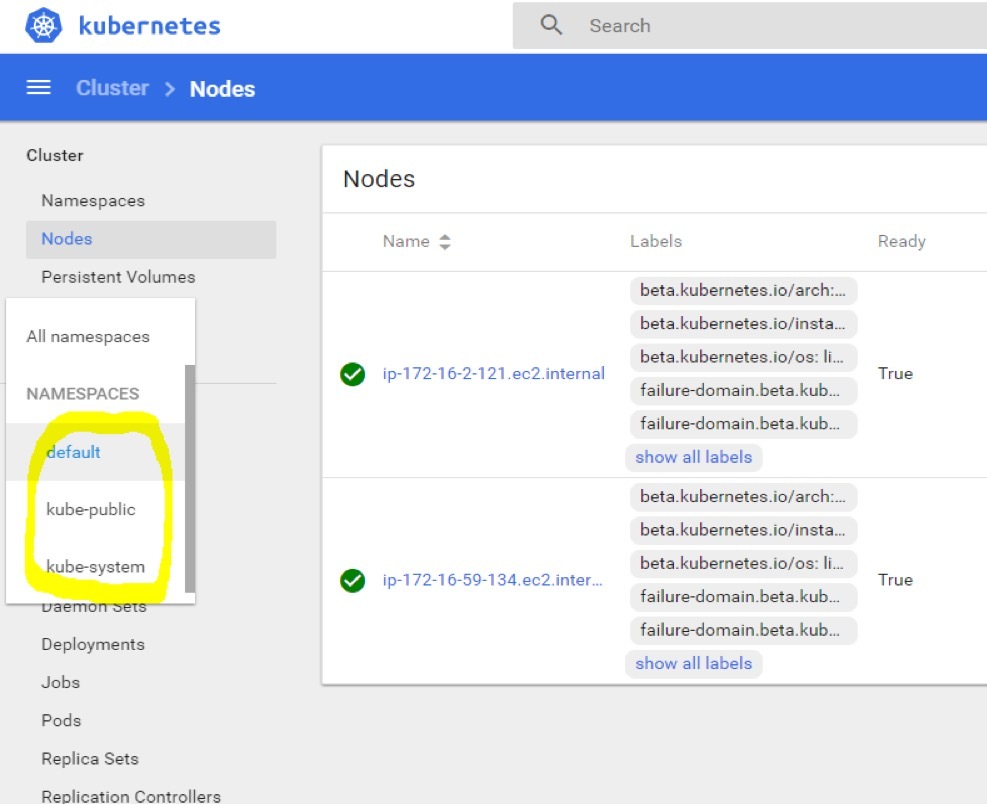Click beta.kubernetes.io/os chip of second node
This screenshot has height=804, width=987.
pyautogui.click(x=743, y=564)
